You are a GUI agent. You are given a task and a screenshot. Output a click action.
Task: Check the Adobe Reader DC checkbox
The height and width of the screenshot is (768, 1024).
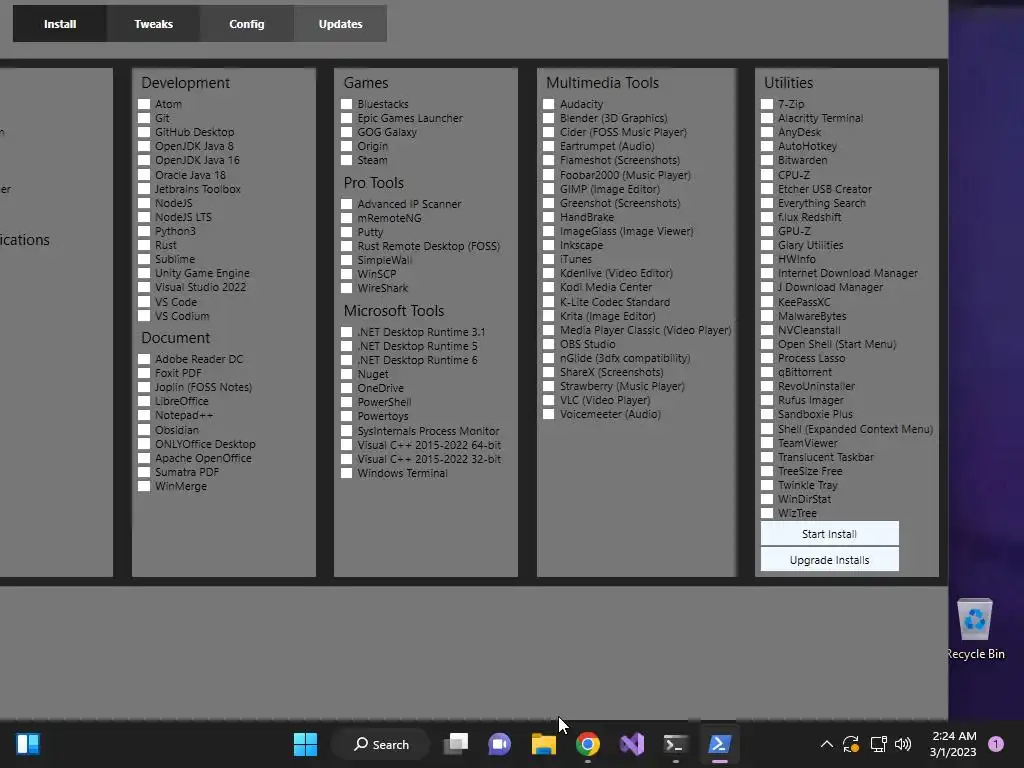click(144, 359)
